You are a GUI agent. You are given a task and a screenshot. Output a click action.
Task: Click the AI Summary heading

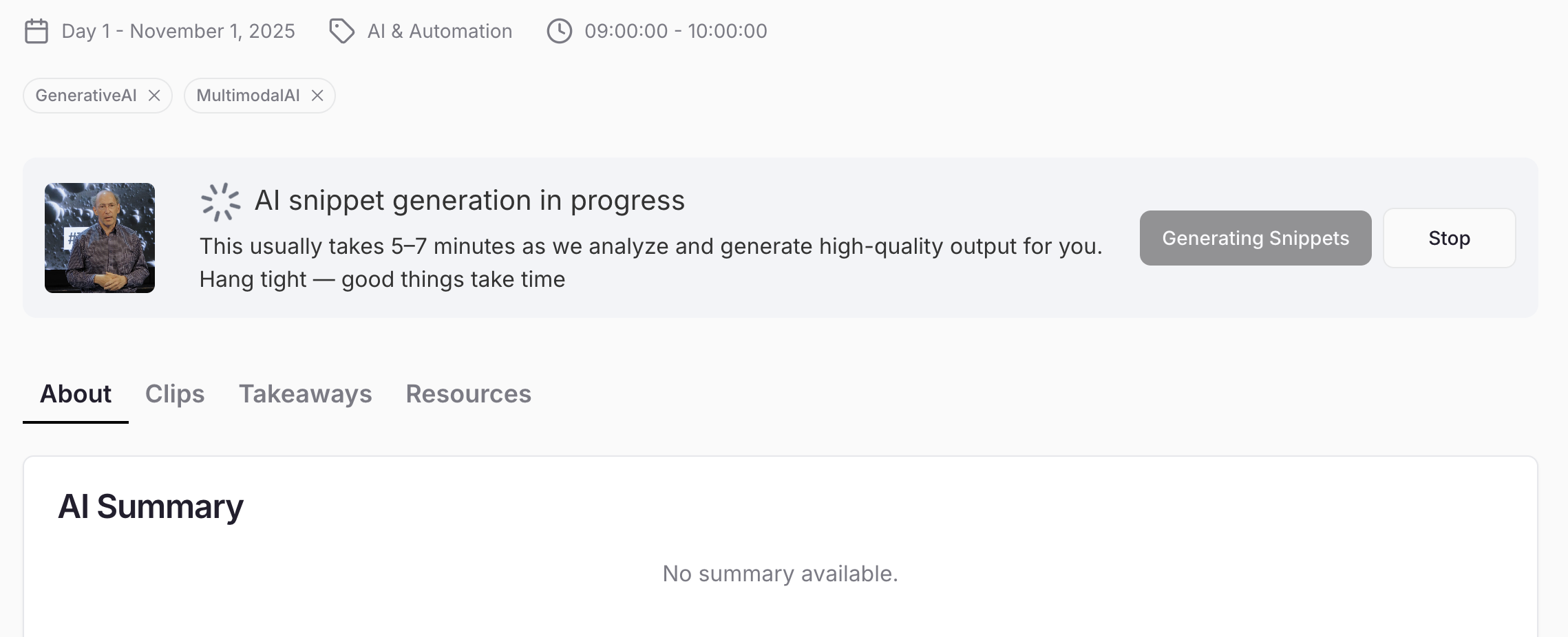(151, 507)
